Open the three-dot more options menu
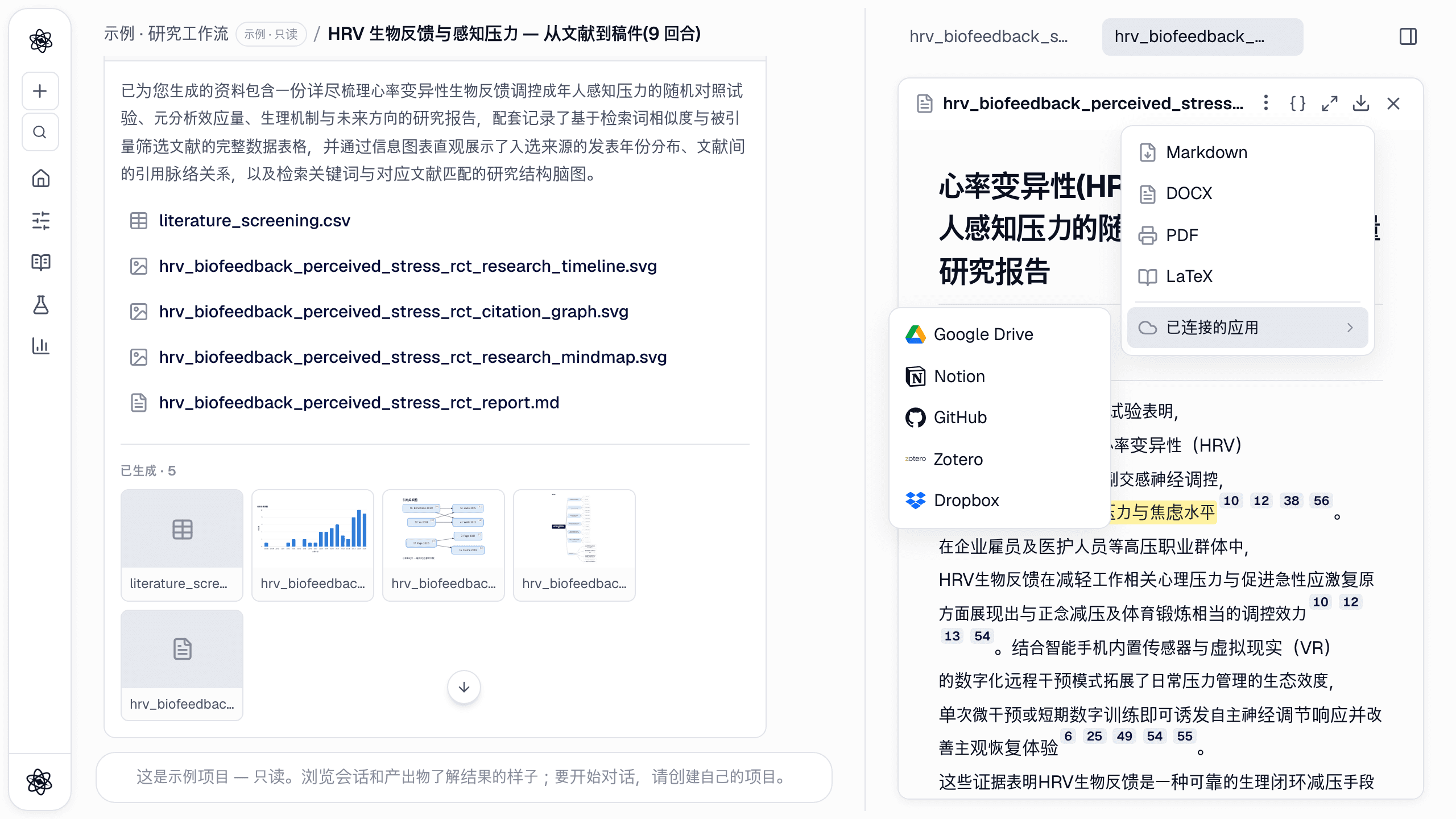The width and height of the screenshot is (1456, 819). coord(1266,103)
